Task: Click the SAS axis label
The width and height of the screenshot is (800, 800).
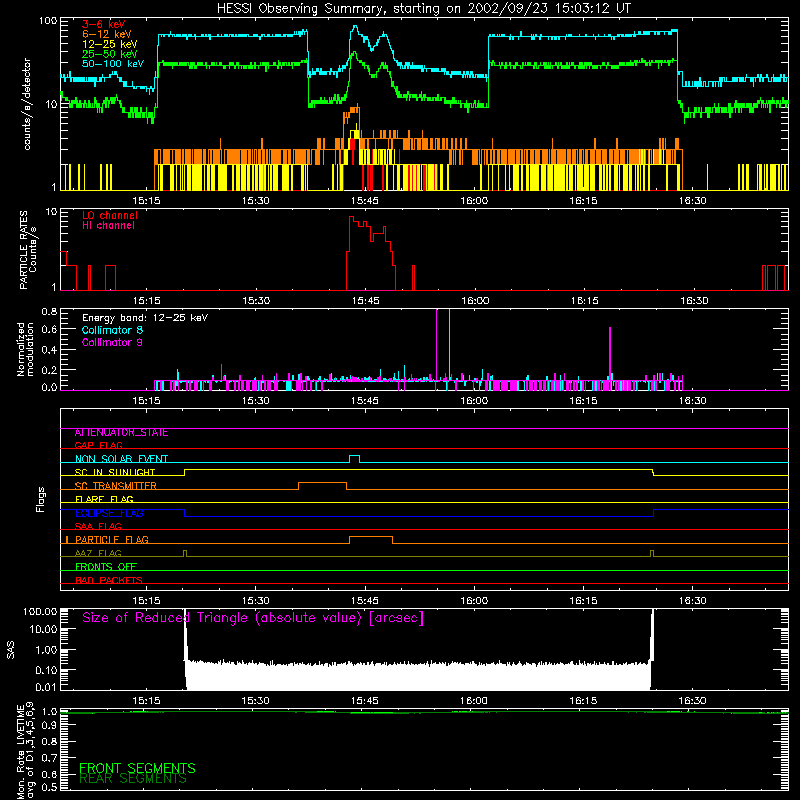Action: (x=11, y=650)
